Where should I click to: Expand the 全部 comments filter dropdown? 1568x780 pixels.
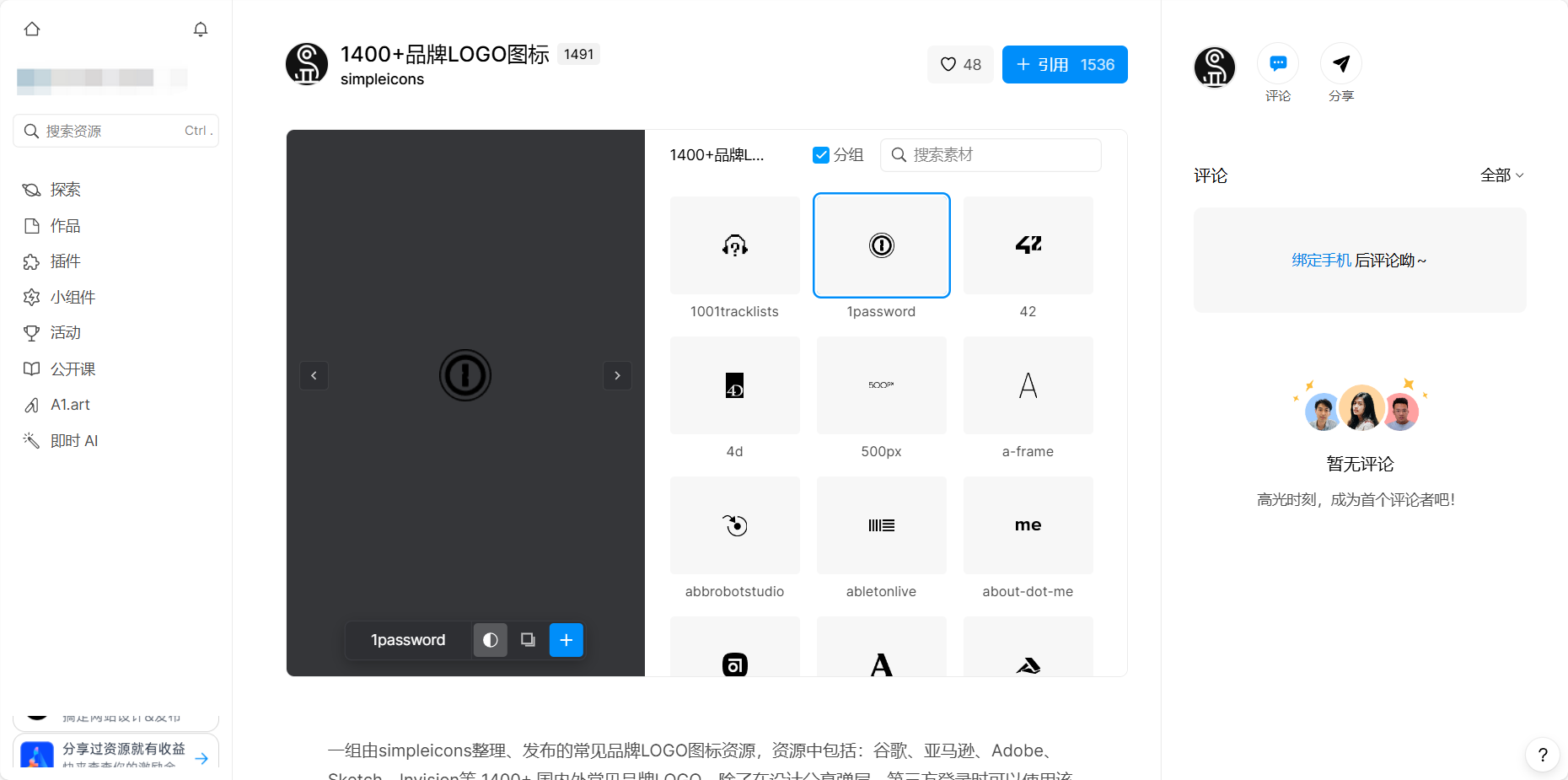[x=1502, y=175]
